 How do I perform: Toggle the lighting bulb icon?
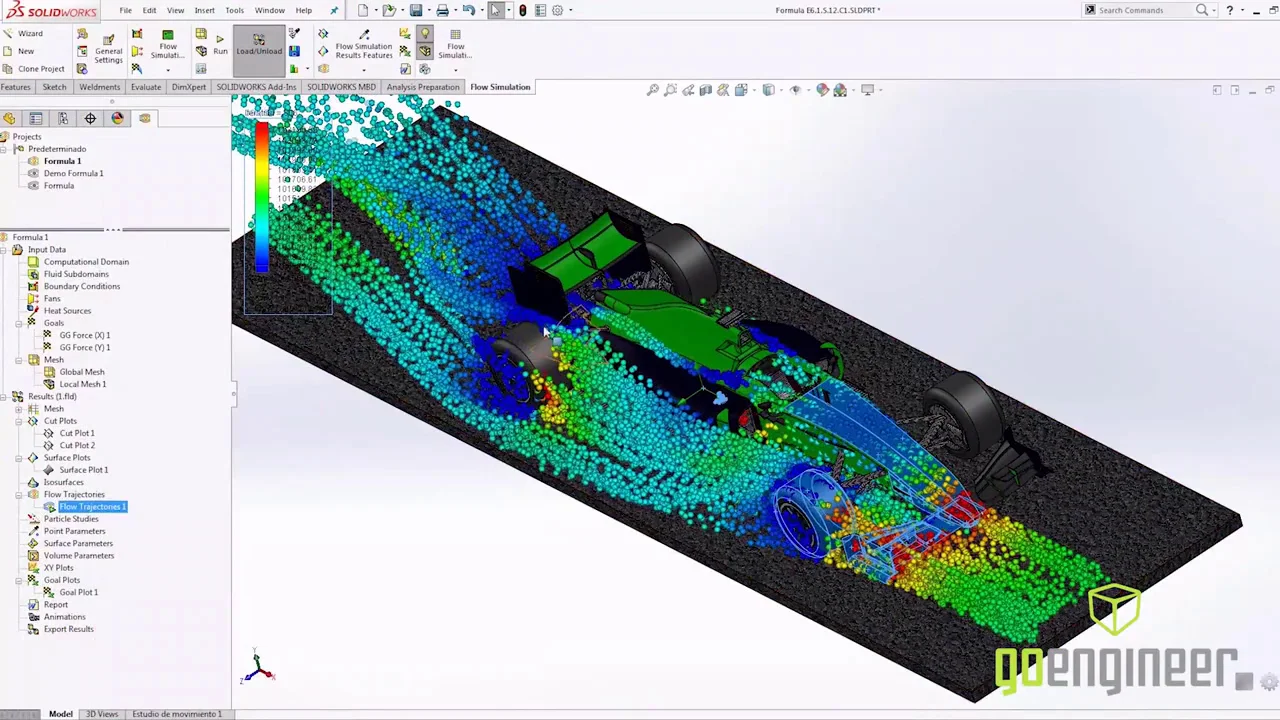pyautogui.click(x=425, y=34)
